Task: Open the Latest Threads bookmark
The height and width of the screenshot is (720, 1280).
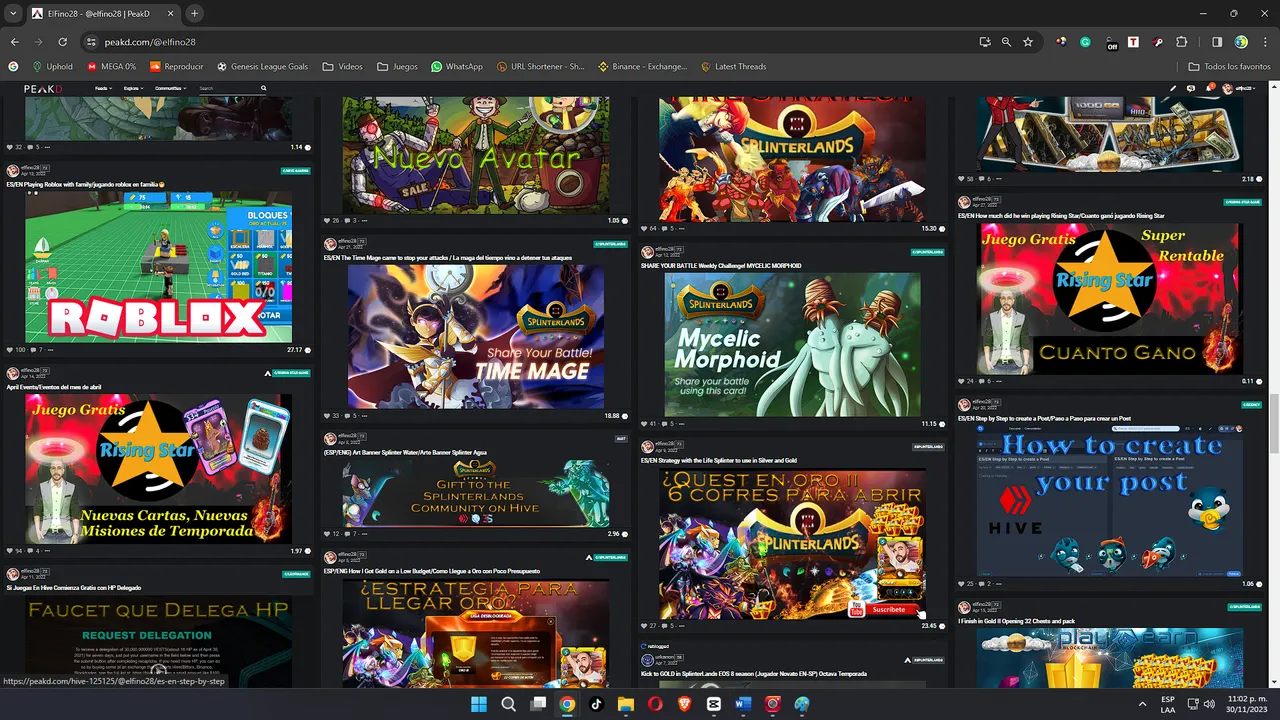Action: tap(732, 67)
